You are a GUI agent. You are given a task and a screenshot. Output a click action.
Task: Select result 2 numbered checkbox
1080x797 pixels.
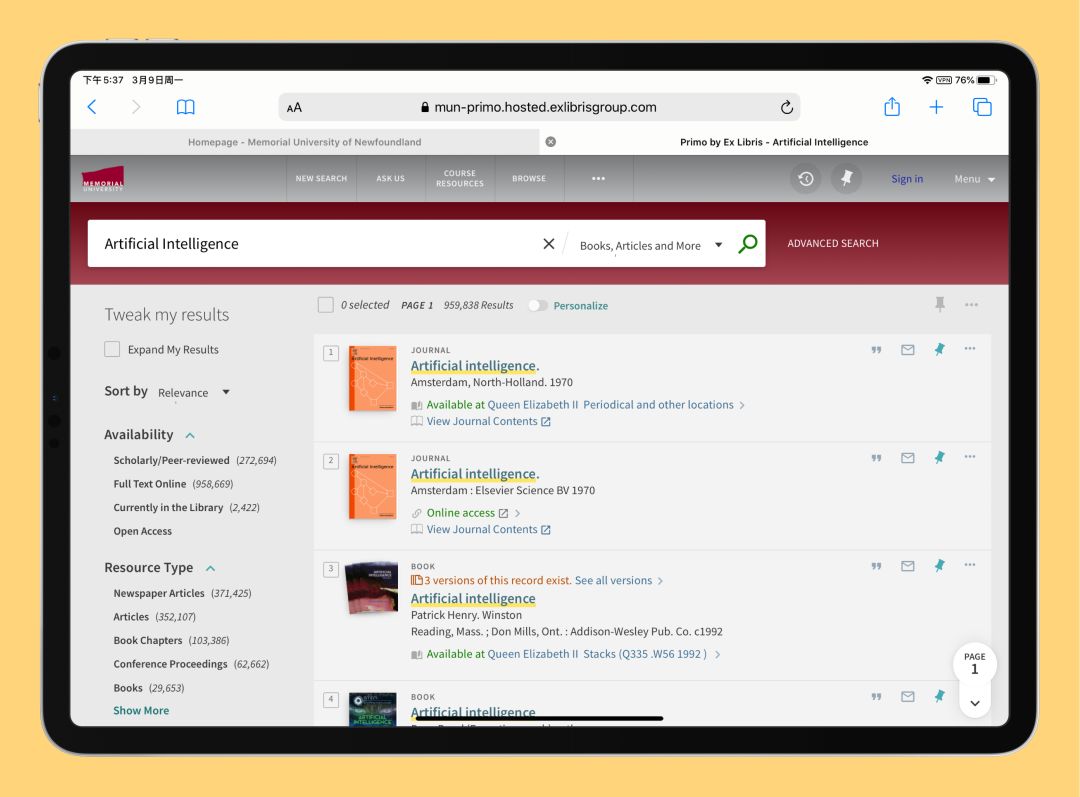click(331, 461)
